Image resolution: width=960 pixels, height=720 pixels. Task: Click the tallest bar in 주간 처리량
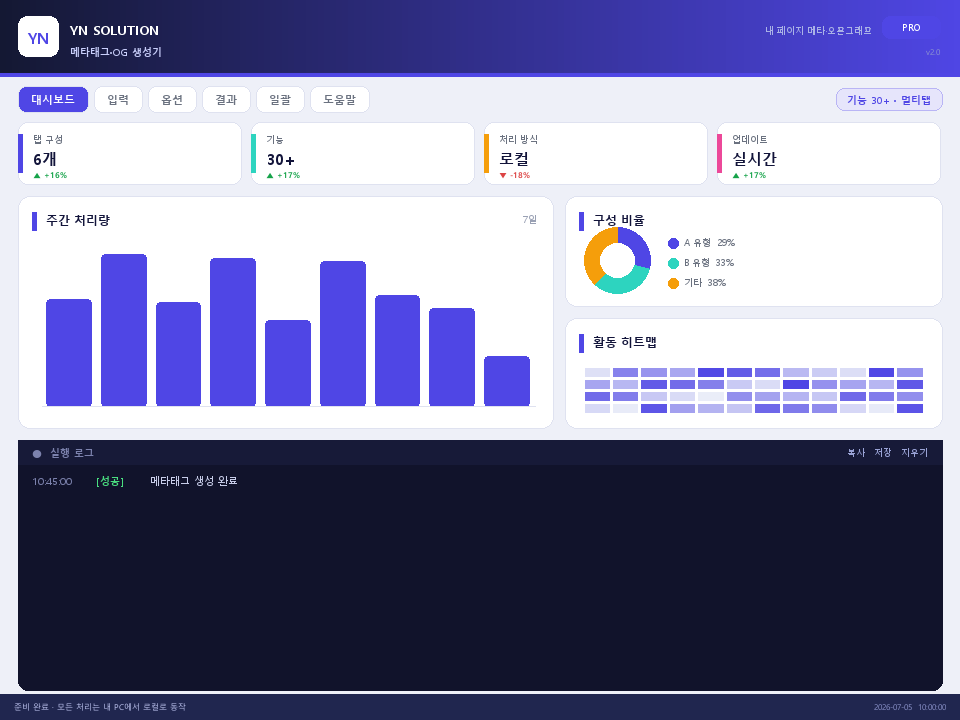coord(124,330)
